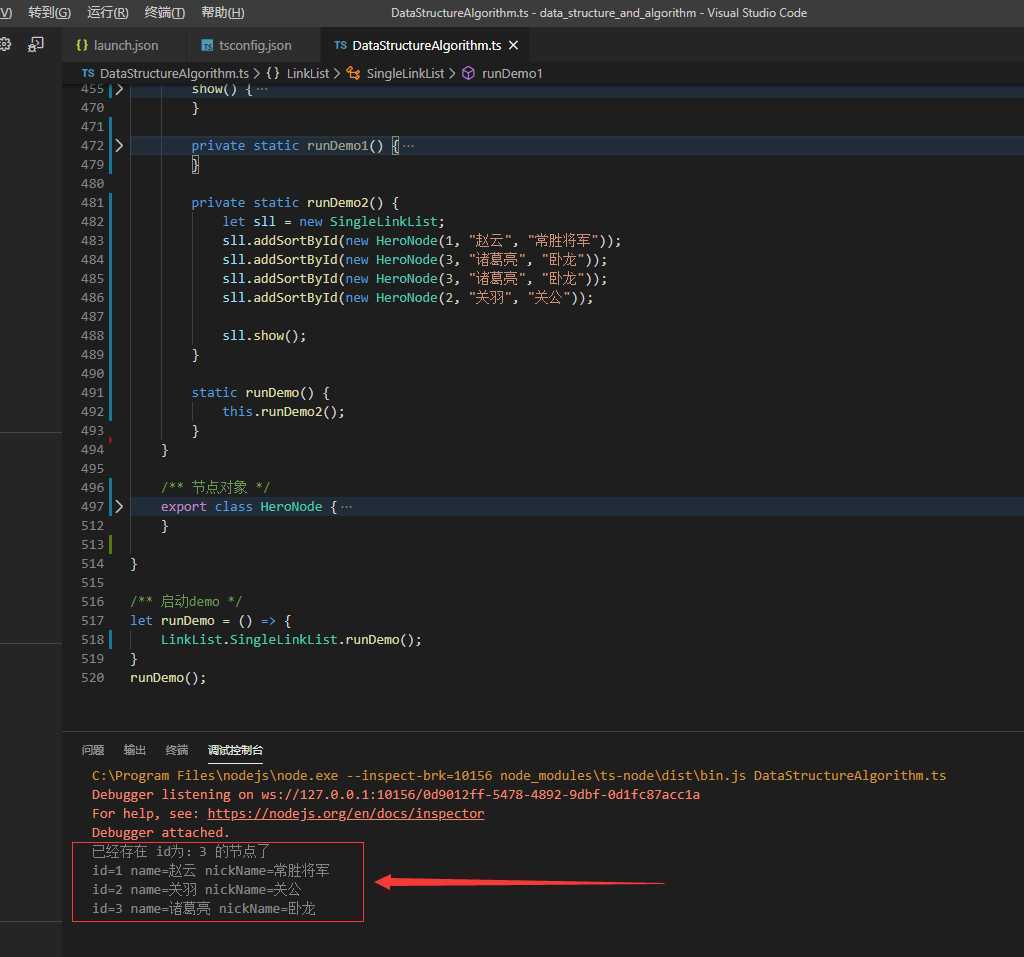Expand the folded runDemo1 method at line 472
The width and height of the screenshot is (1024, 957).
(x=119, y=145)
